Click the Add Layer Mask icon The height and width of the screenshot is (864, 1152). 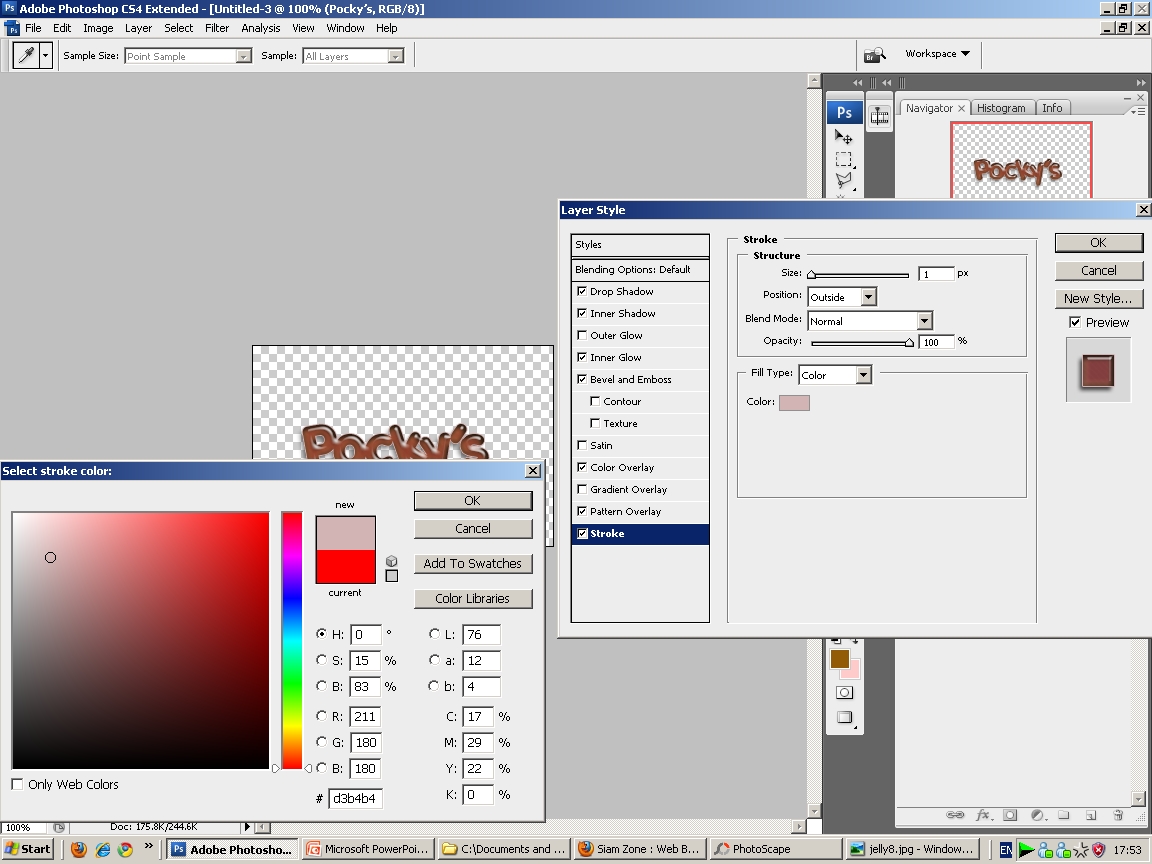point(1010,815)
